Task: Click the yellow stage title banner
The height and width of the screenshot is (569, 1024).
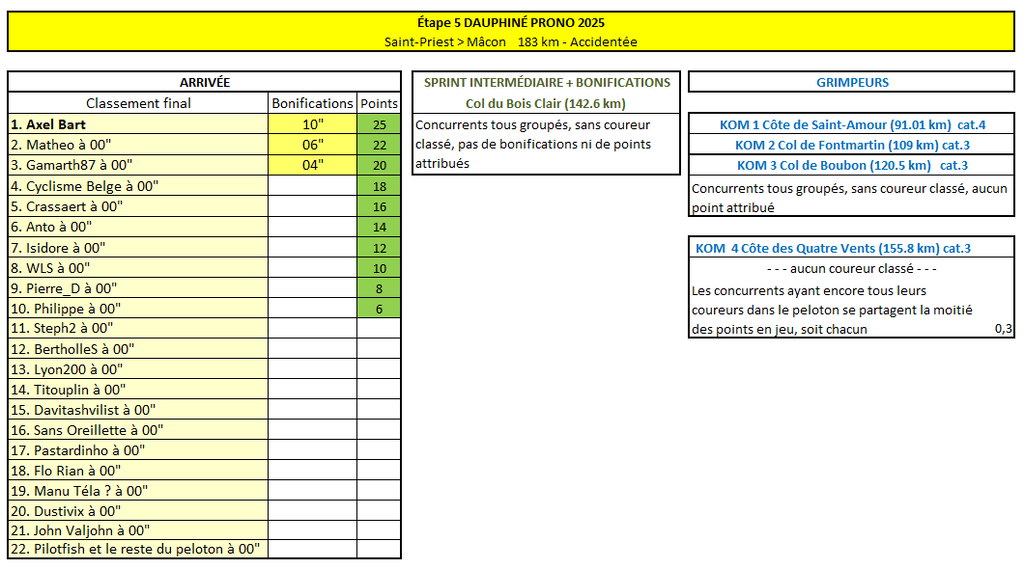Action: (511, 32)
